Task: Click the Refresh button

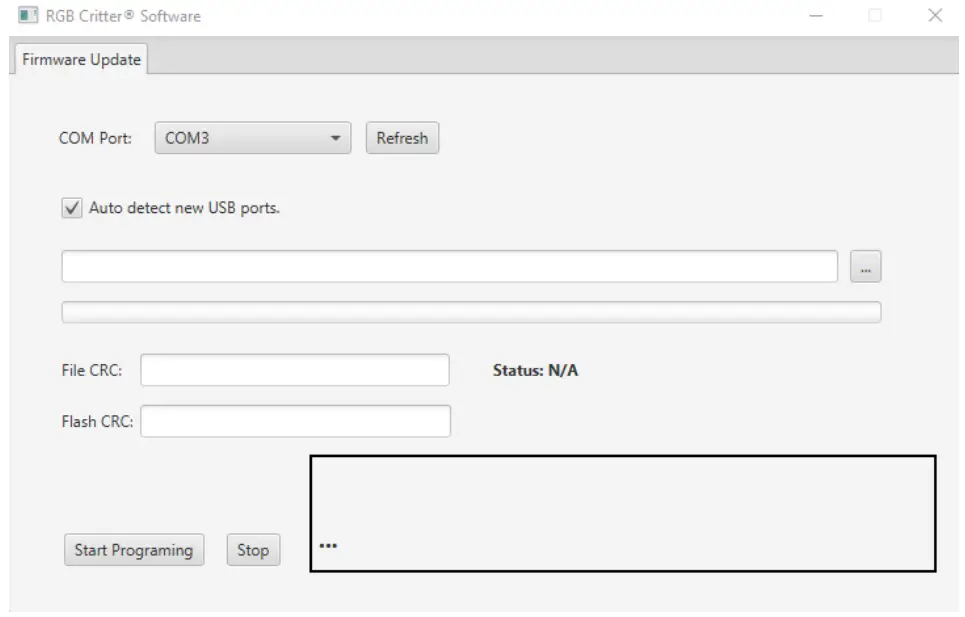Action: 402,138
